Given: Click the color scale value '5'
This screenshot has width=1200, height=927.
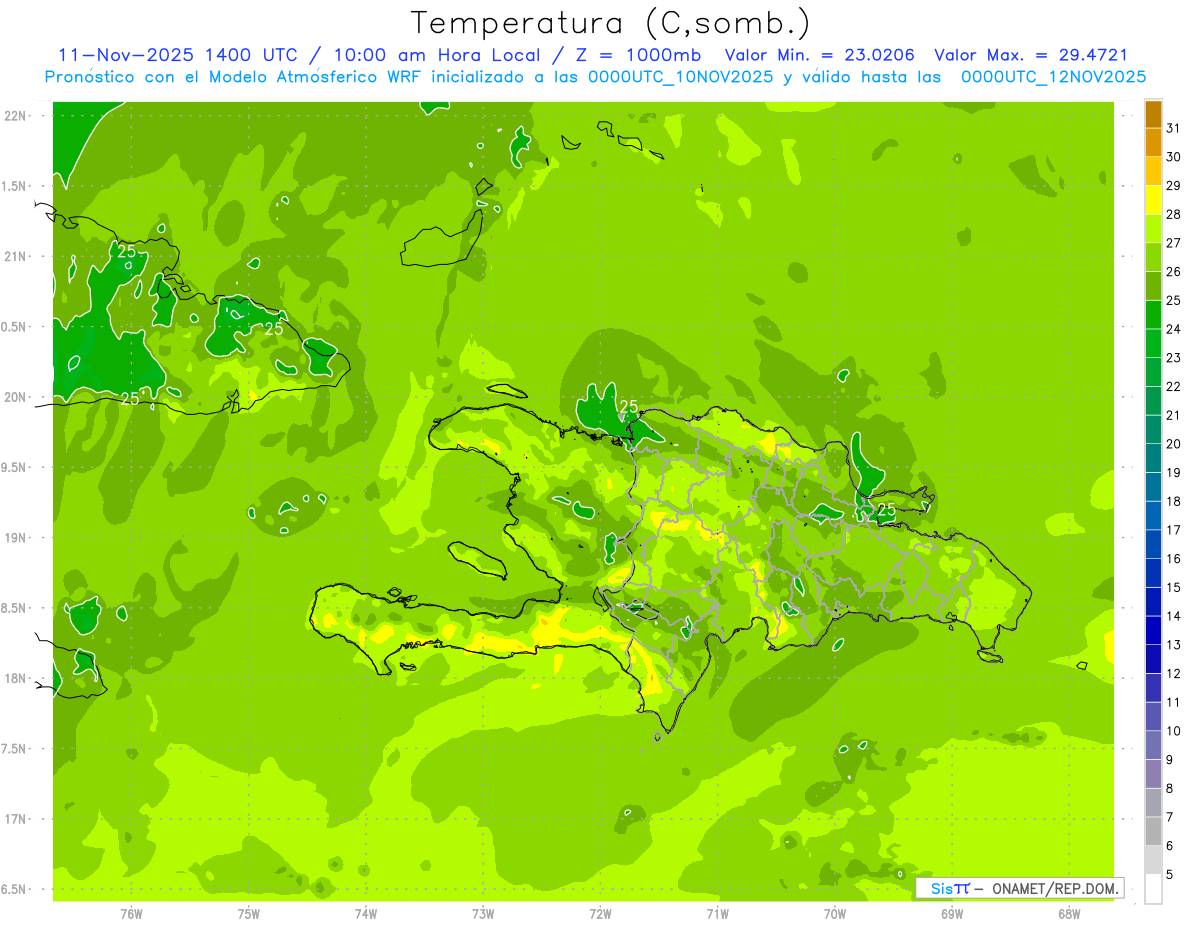Looking at the screenshot, I should point(1170,875).
